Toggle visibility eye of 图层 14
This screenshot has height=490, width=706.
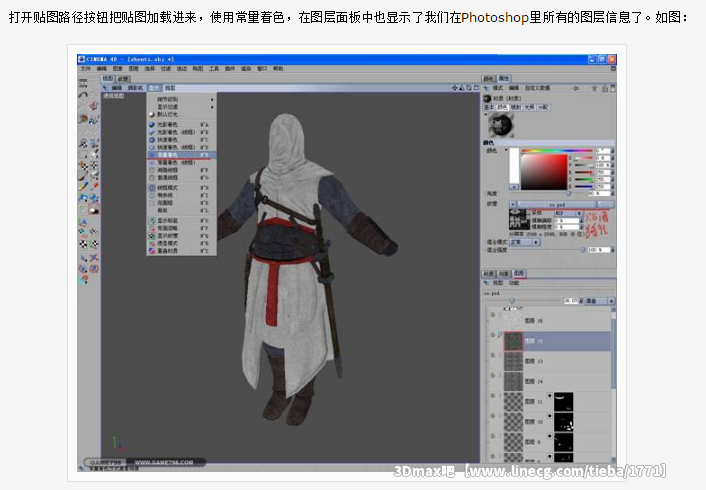(x=493, y=375)
